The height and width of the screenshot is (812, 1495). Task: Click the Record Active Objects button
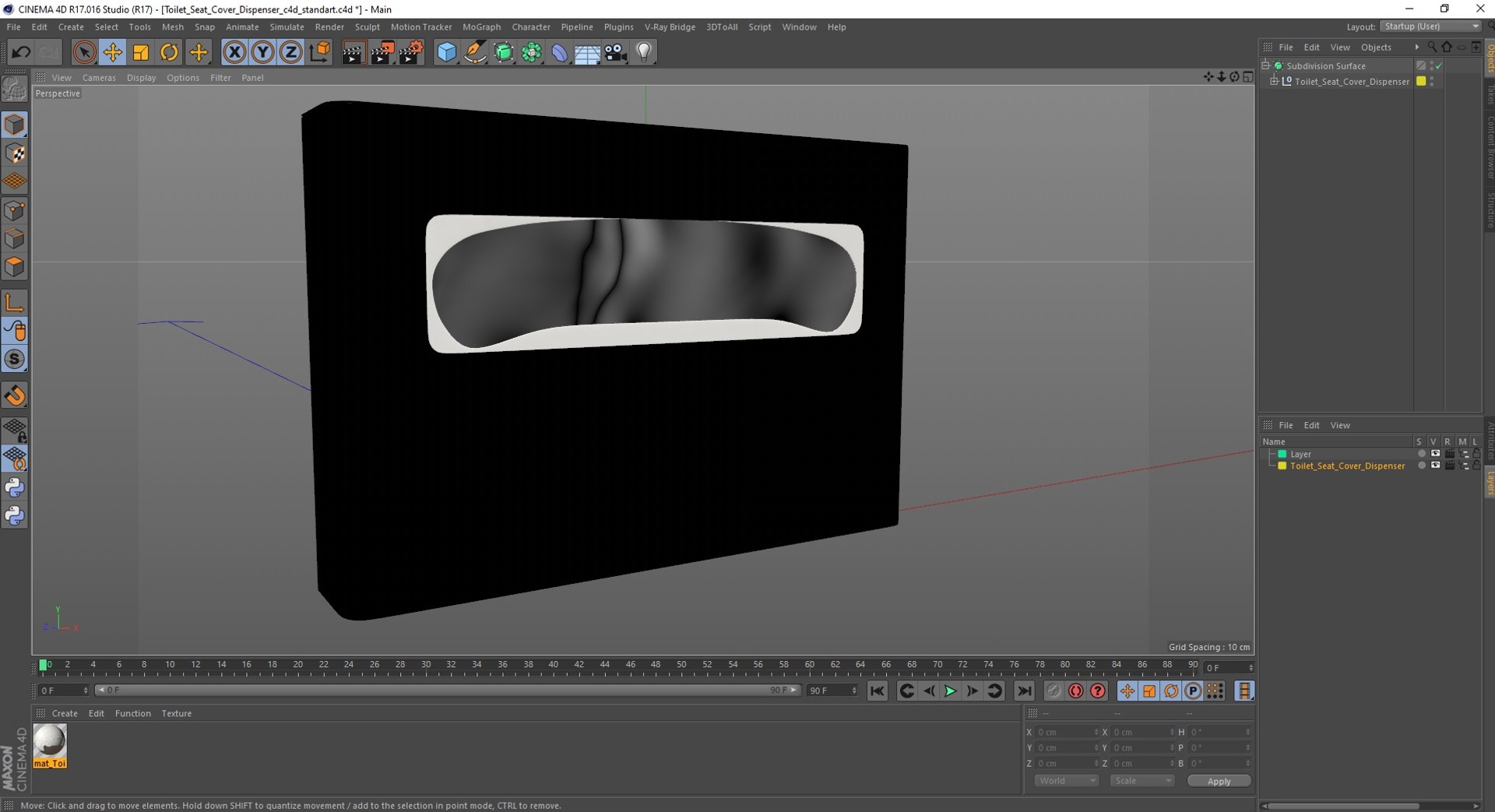click(1054, 691)
